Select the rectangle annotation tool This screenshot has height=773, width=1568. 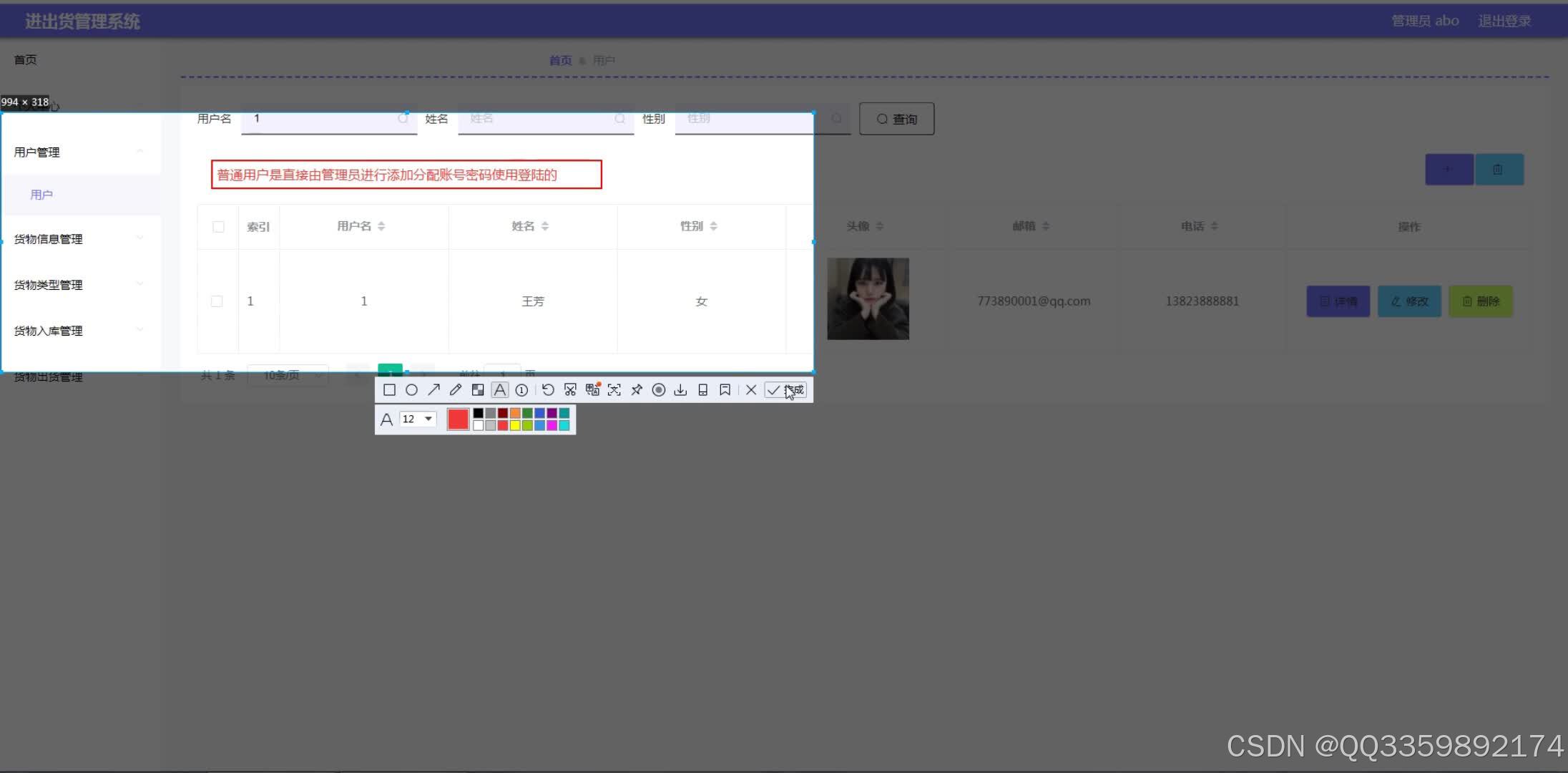coord(390,389)
